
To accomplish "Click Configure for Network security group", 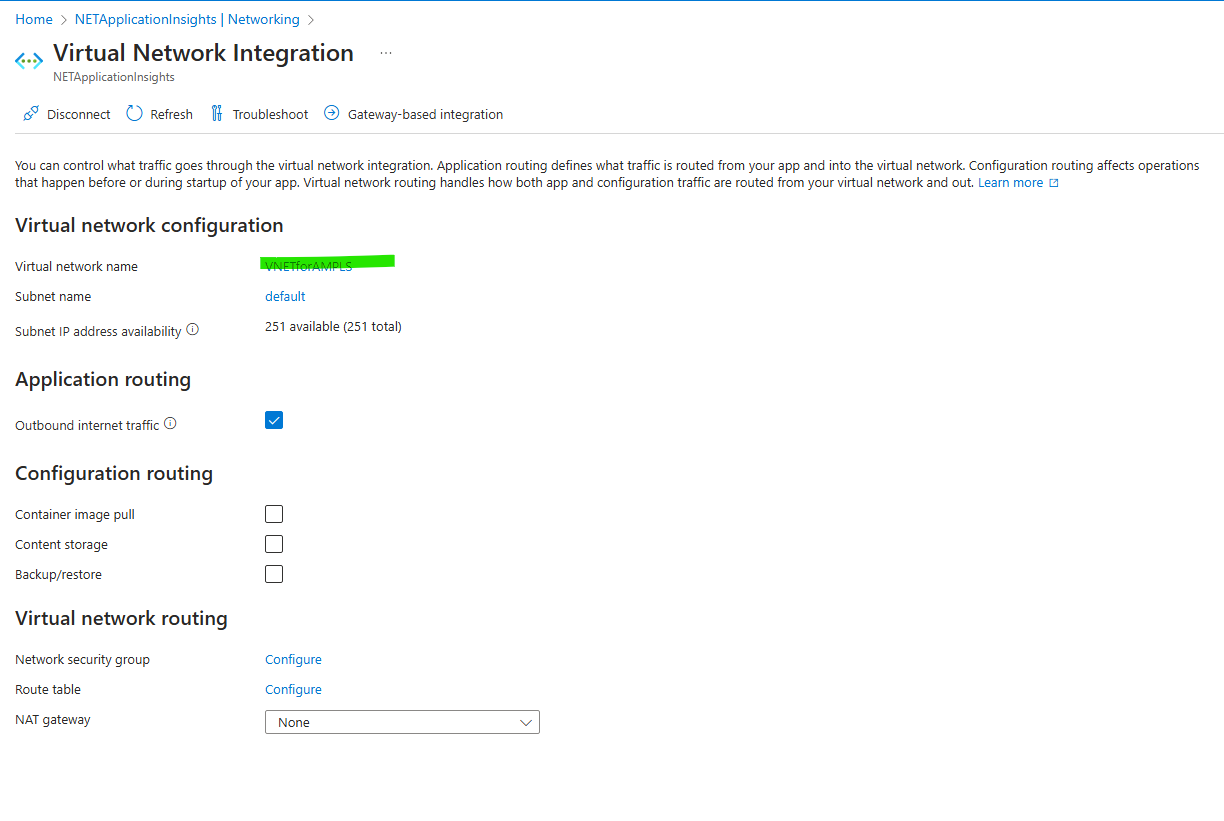I will coord(293,659).
